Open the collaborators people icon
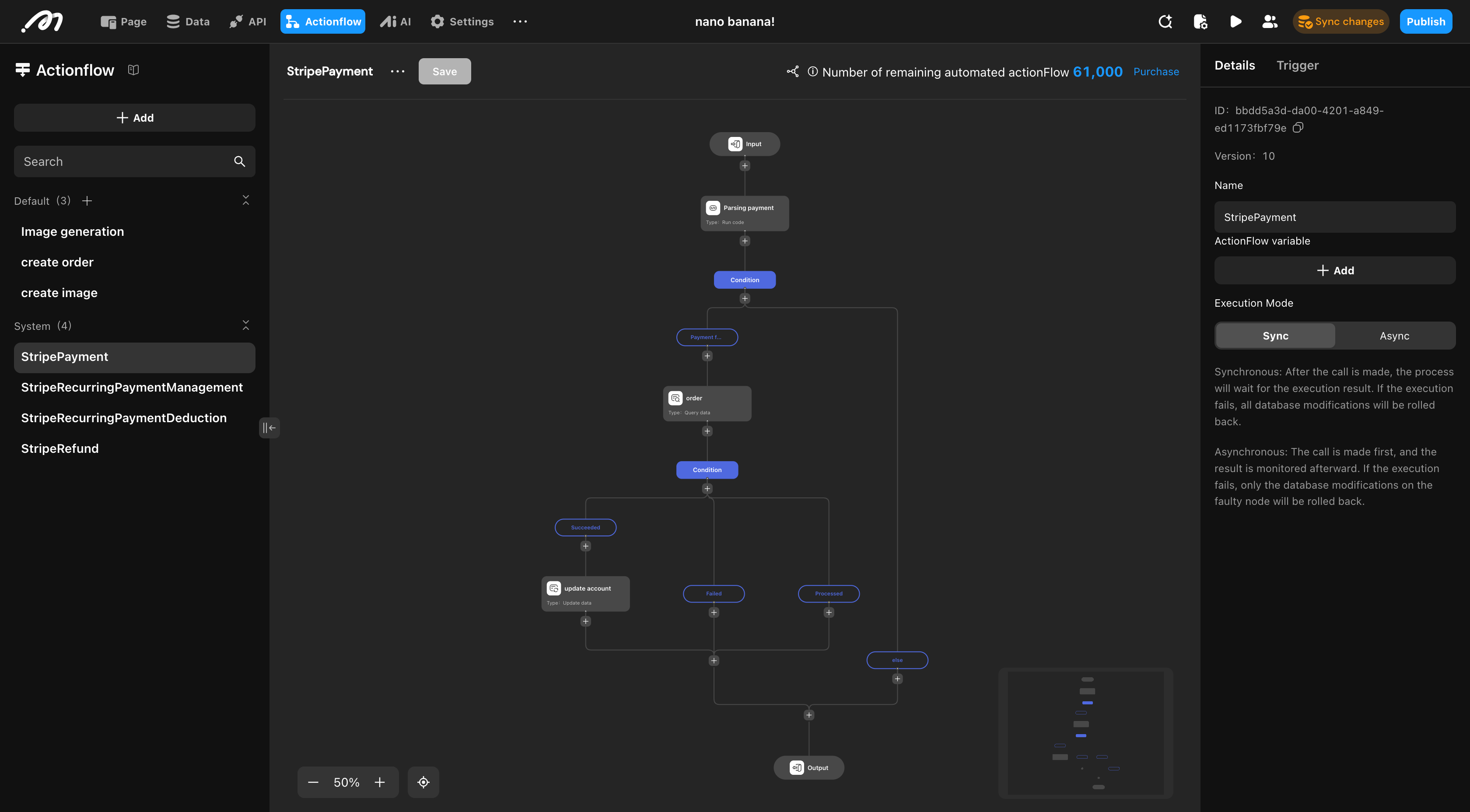The height and width of the screenshot is (812, 1470). [1270, 22]
